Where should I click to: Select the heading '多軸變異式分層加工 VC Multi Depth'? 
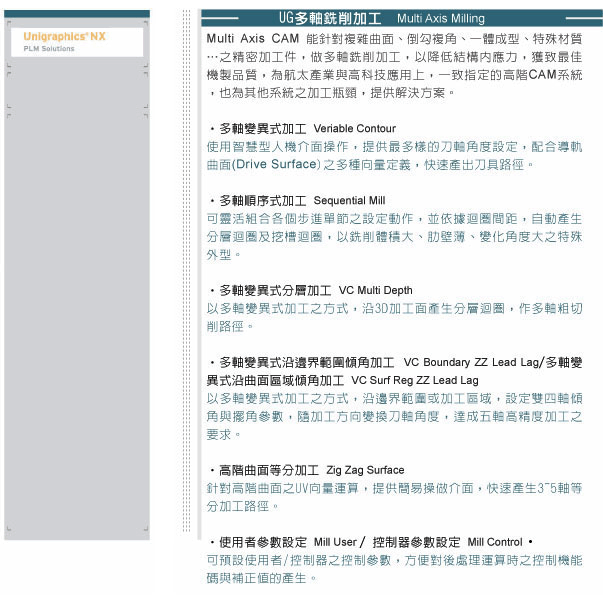(x=316, y=290)
